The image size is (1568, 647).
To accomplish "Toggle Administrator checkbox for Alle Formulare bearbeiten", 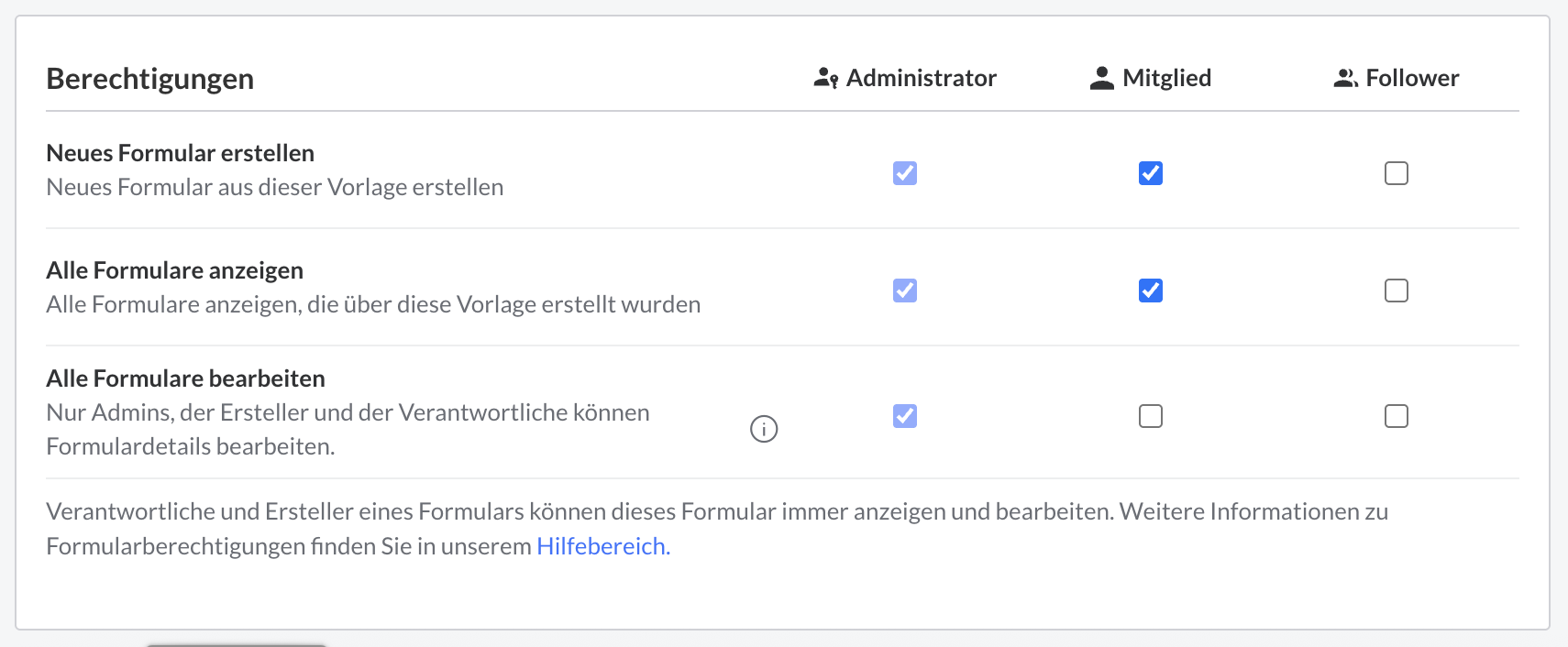I will pyautogui.click(x=905, y=416).
